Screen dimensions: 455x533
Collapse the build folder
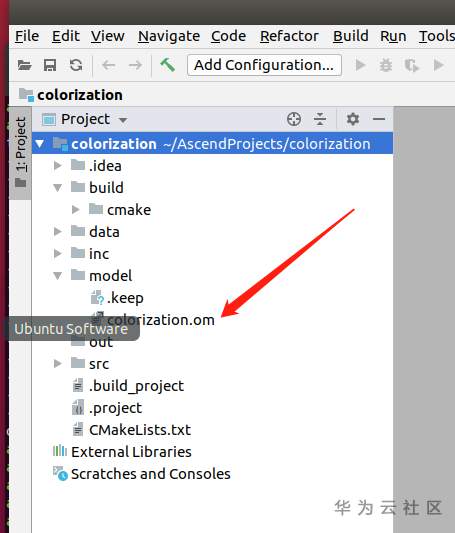(x=57, y=188)
